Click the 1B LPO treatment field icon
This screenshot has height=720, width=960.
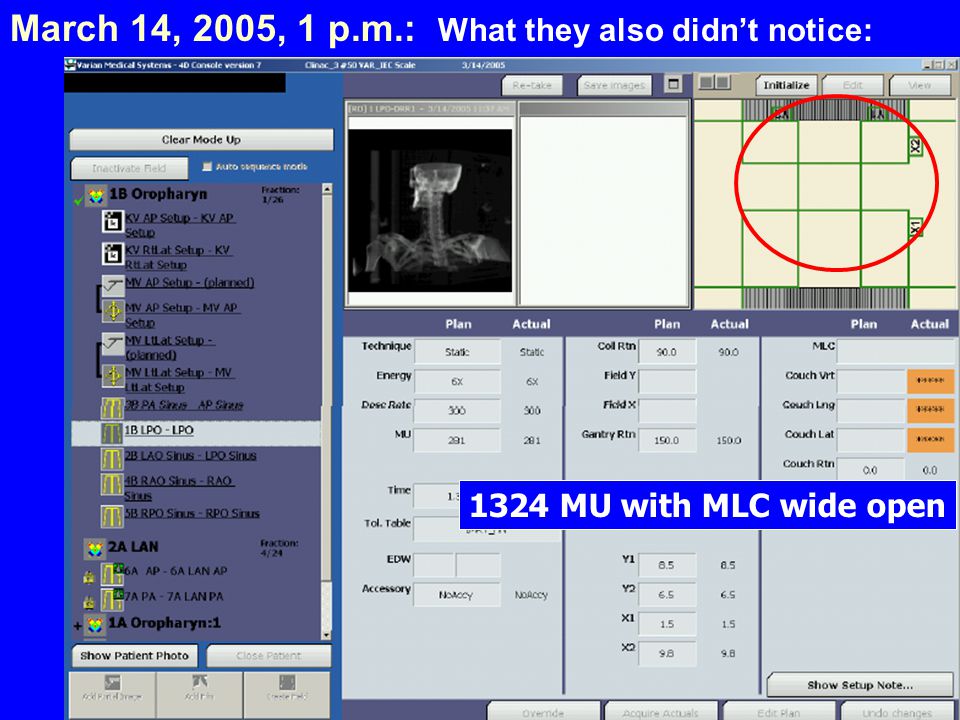(x=112, y=433)
